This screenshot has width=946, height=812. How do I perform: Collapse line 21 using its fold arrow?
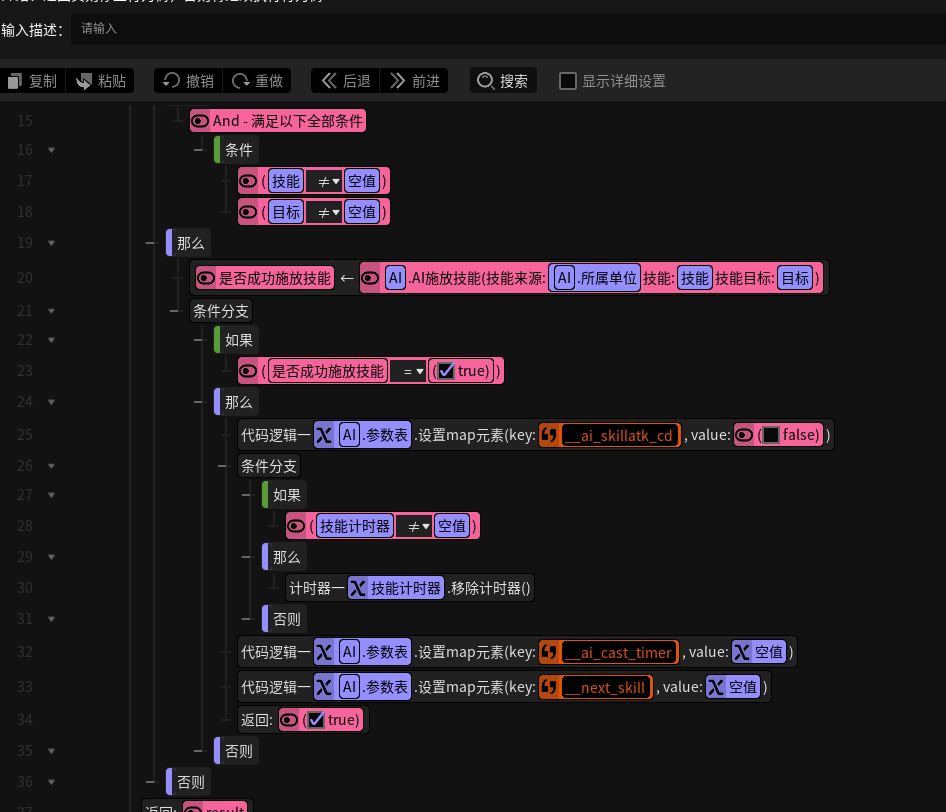(x=51, y=311)
